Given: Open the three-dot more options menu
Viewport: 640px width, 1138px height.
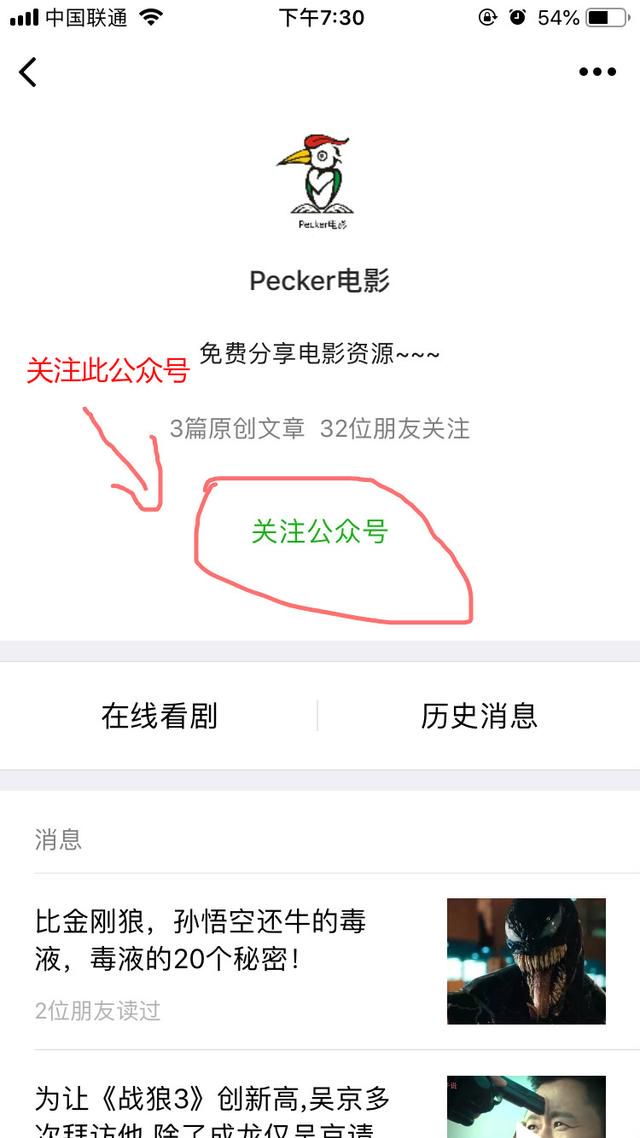Looking at the screenshot, I should coord(597,72).
